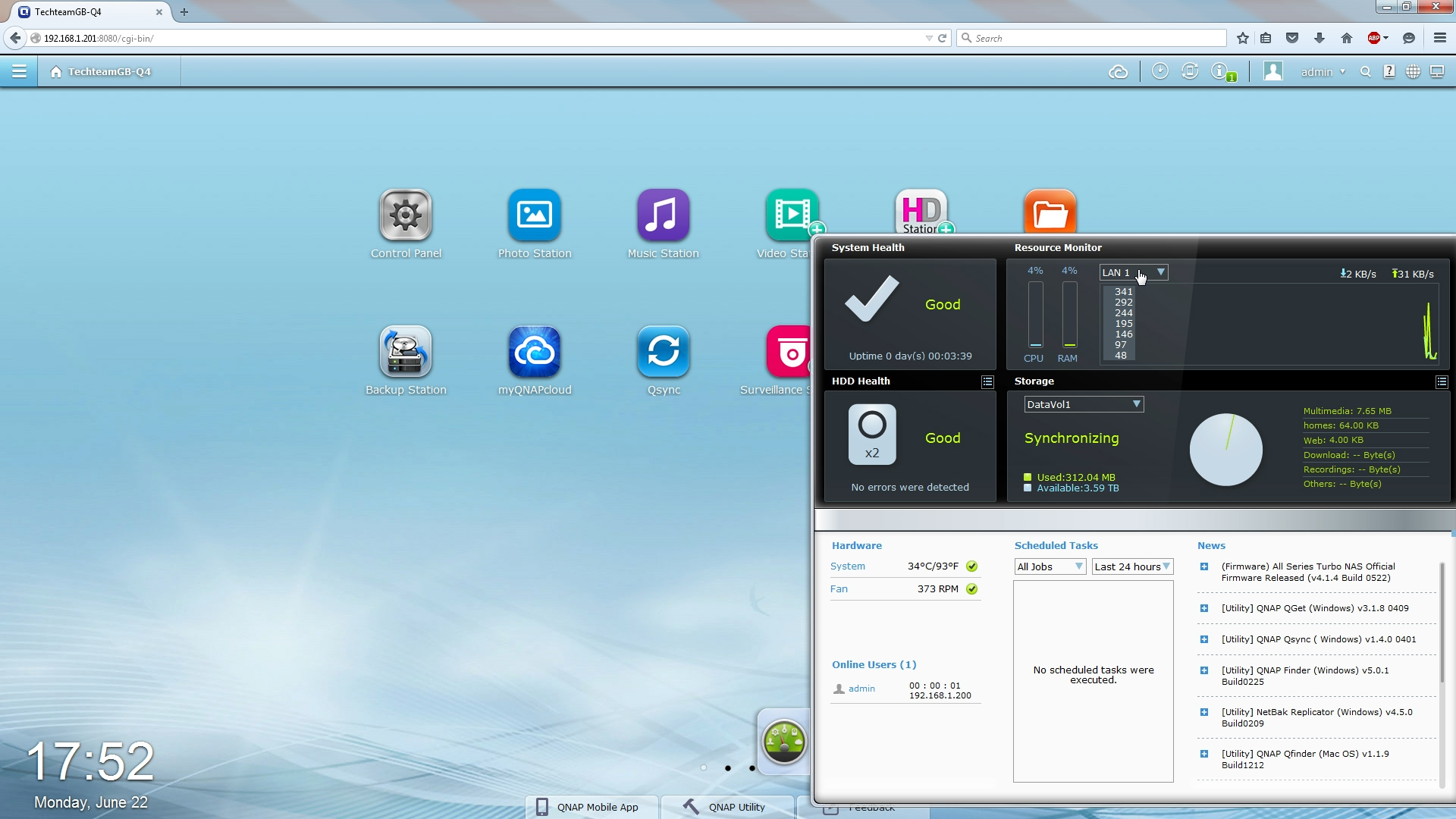This screenshot has width=1456, height=819.
Task: Open the Control Panel app
Action: tap(406, 216)
